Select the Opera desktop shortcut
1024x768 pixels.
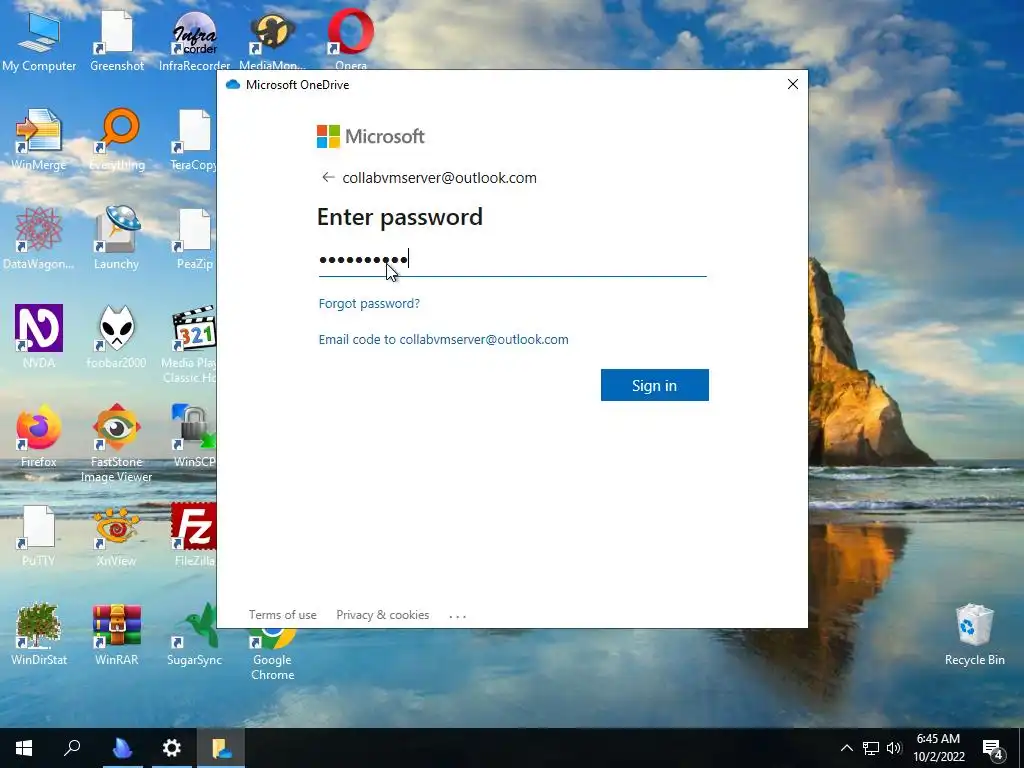coord(351,38)
